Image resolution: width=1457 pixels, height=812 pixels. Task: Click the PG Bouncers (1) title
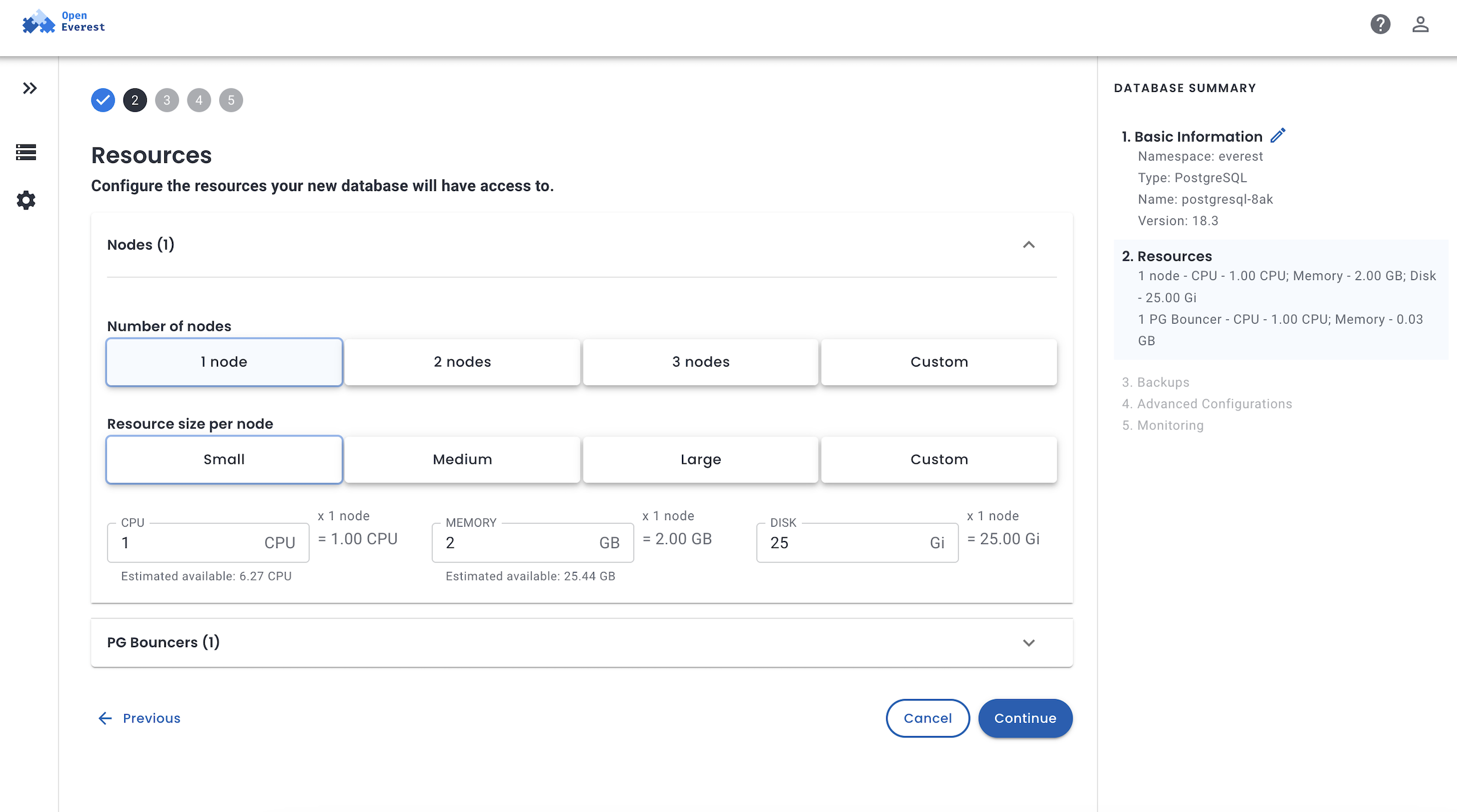pyautogui.click(x=164, y=642)
